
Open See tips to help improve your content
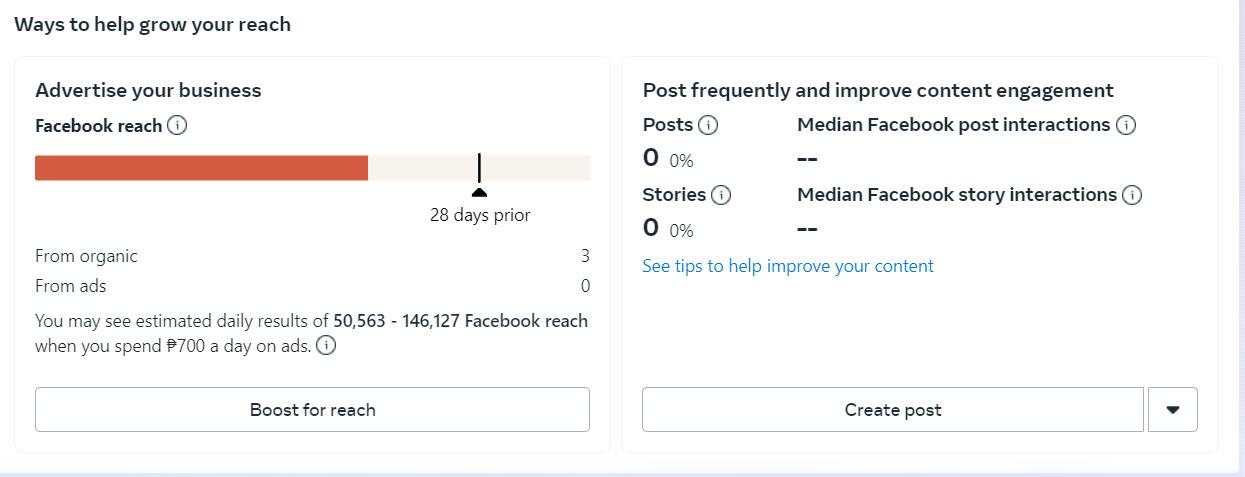coord(788,266)
